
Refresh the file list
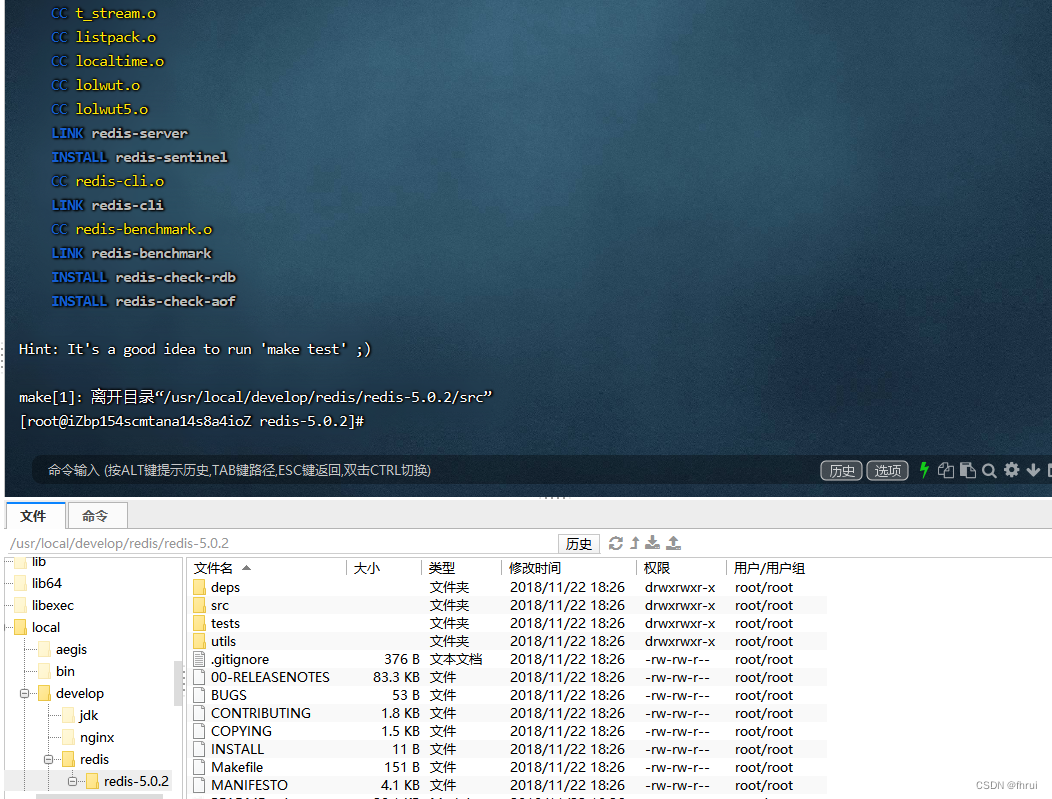[616, 543]
